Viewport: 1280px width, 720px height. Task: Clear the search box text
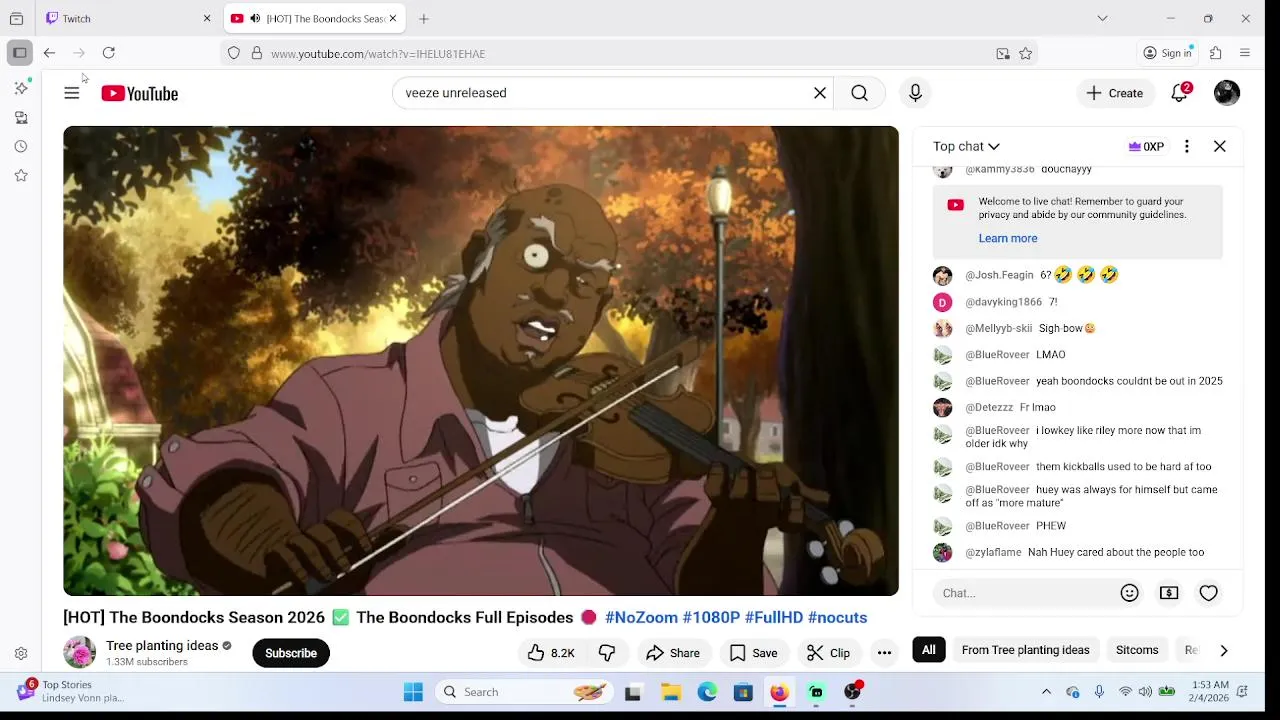(820, 93)
